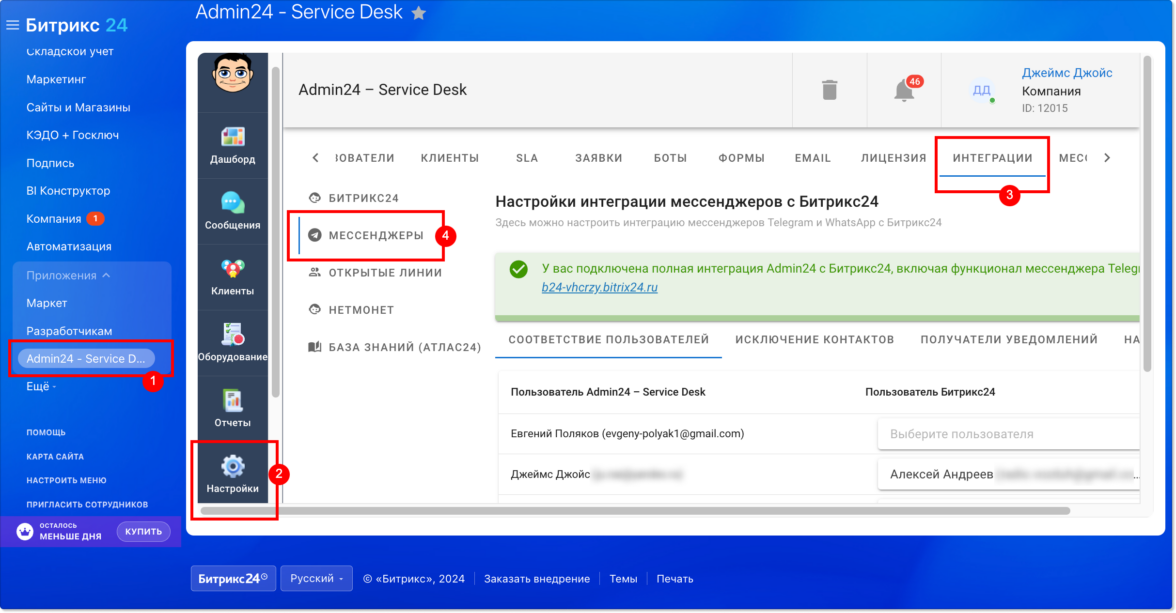This screenshot has width=1176, height=613.
Task: Click the horizontal scrollbar under the table
Action: coord(636,511)
